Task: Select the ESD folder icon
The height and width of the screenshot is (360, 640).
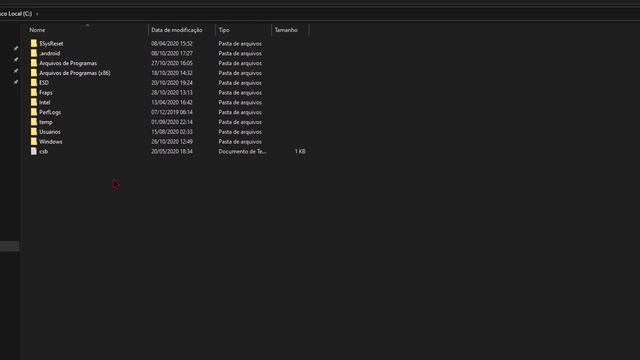Action: (x=34, y=82)
